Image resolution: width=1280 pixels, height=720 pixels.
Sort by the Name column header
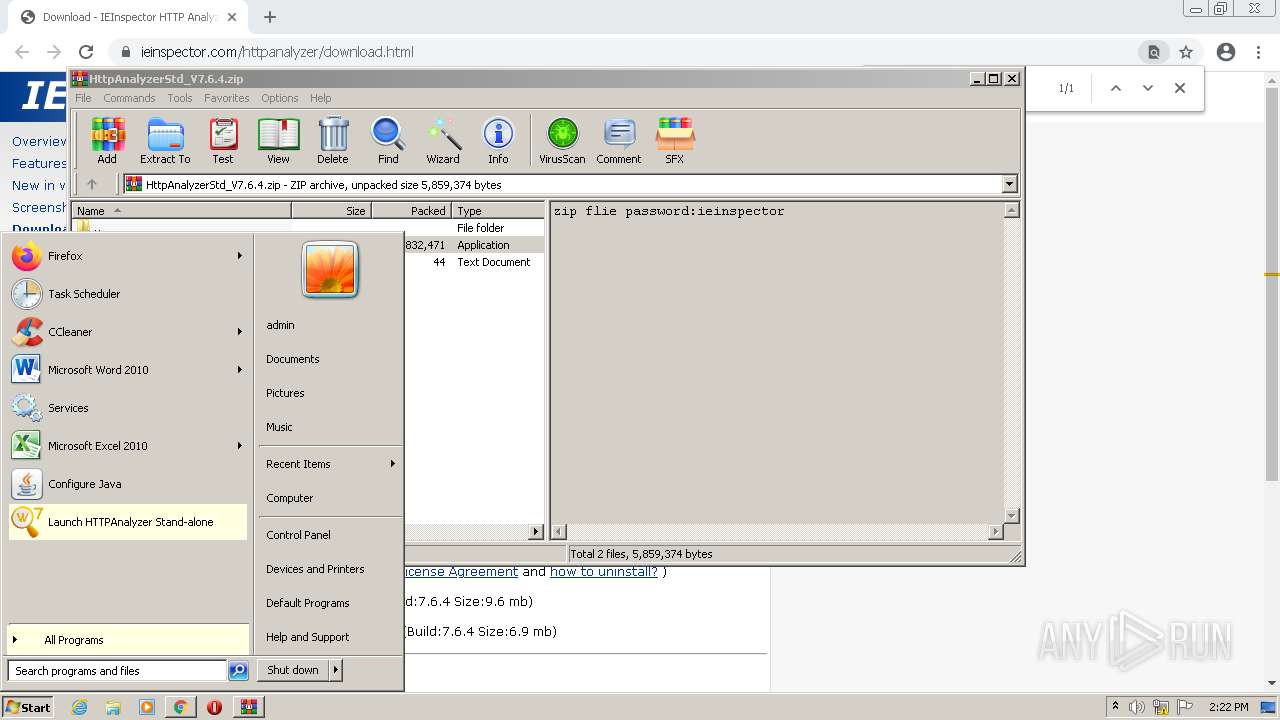pos(181,210)
